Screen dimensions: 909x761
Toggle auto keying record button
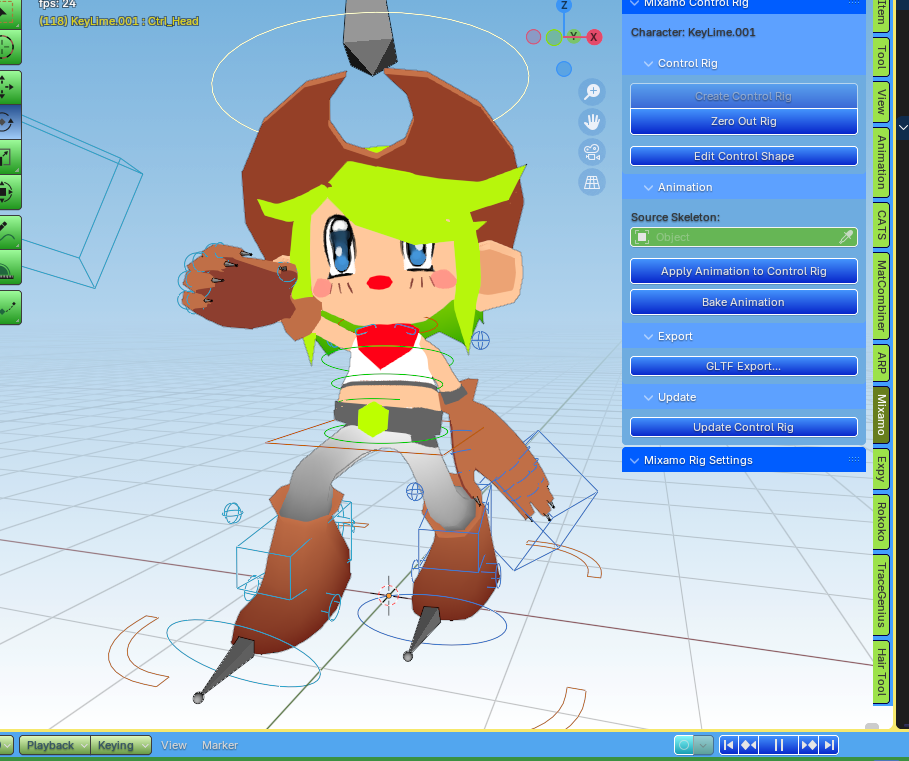coord(685,745)
